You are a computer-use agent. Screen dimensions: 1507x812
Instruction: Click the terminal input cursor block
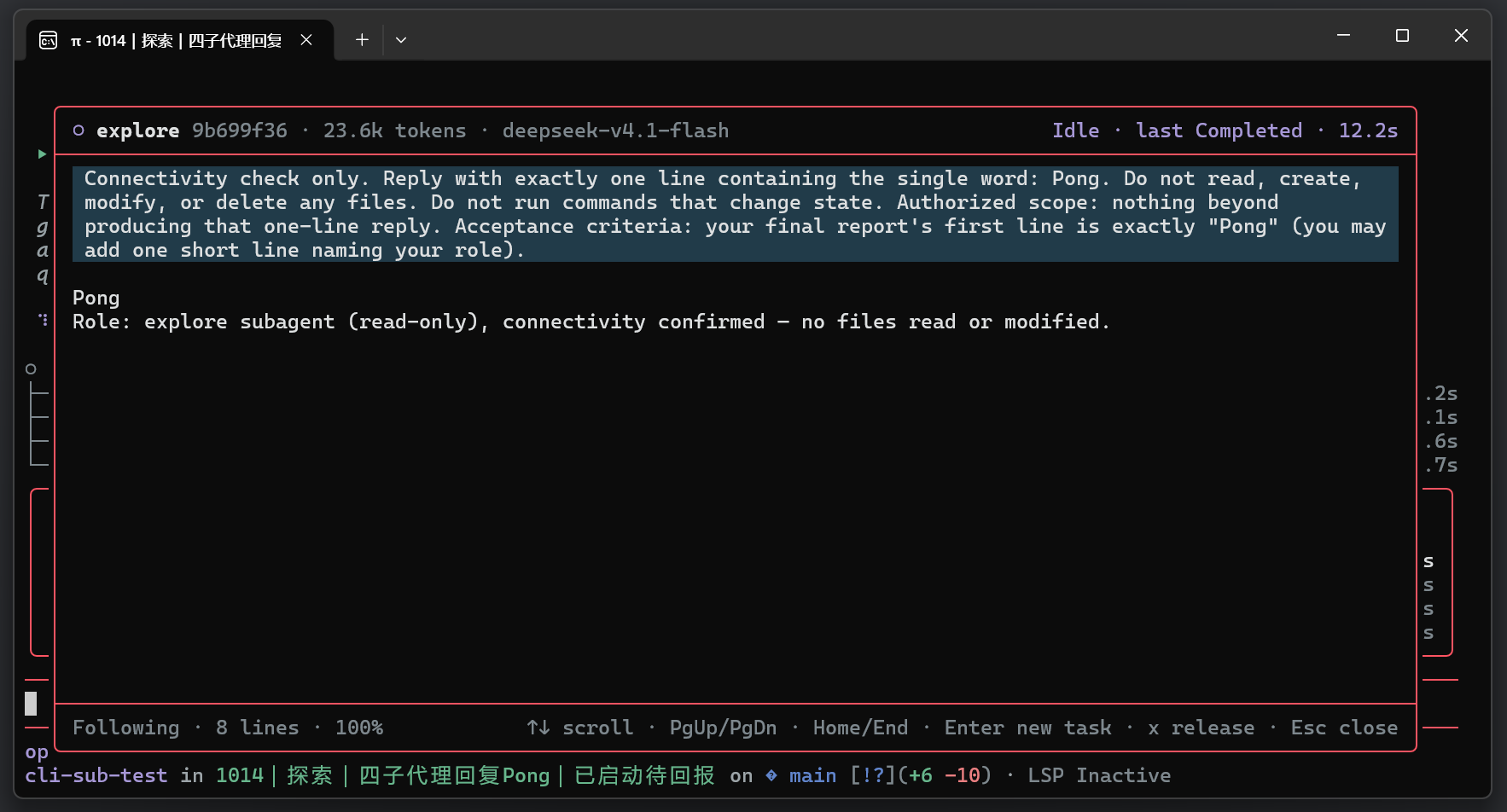(31, 703)
